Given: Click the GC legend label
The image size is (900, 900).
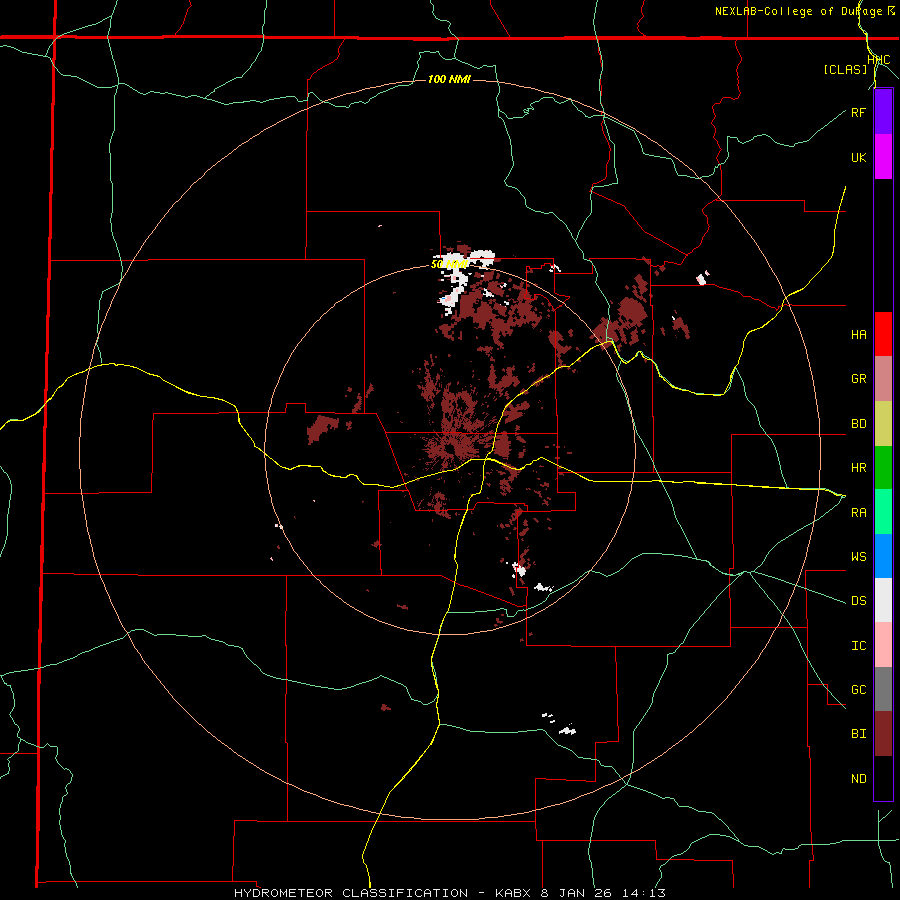Looking at the screenshot, I should pyautogui.click(x=859, y=690).
